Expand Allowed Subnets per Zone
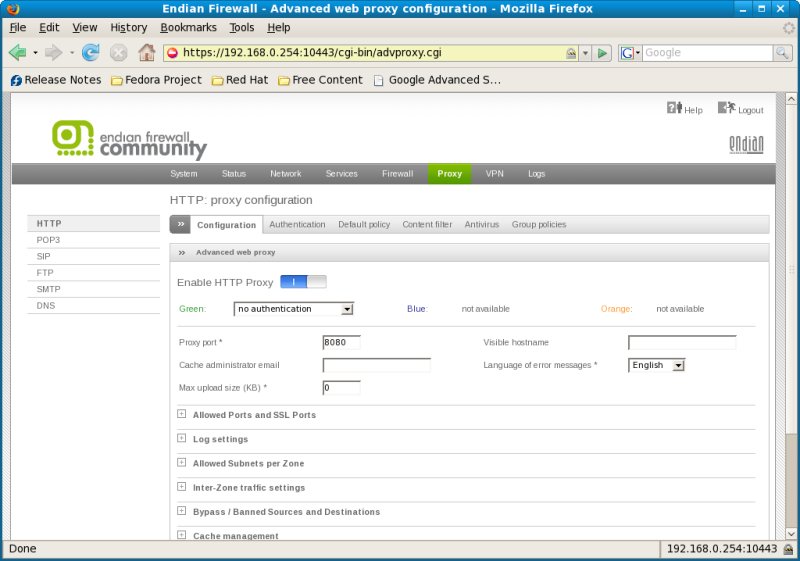800x561 pixels. [181, 462]
